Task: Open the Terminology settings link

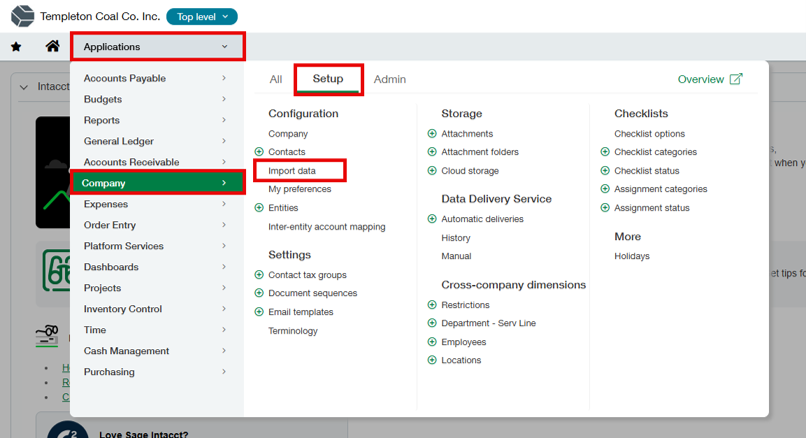Action: [293, 331]
